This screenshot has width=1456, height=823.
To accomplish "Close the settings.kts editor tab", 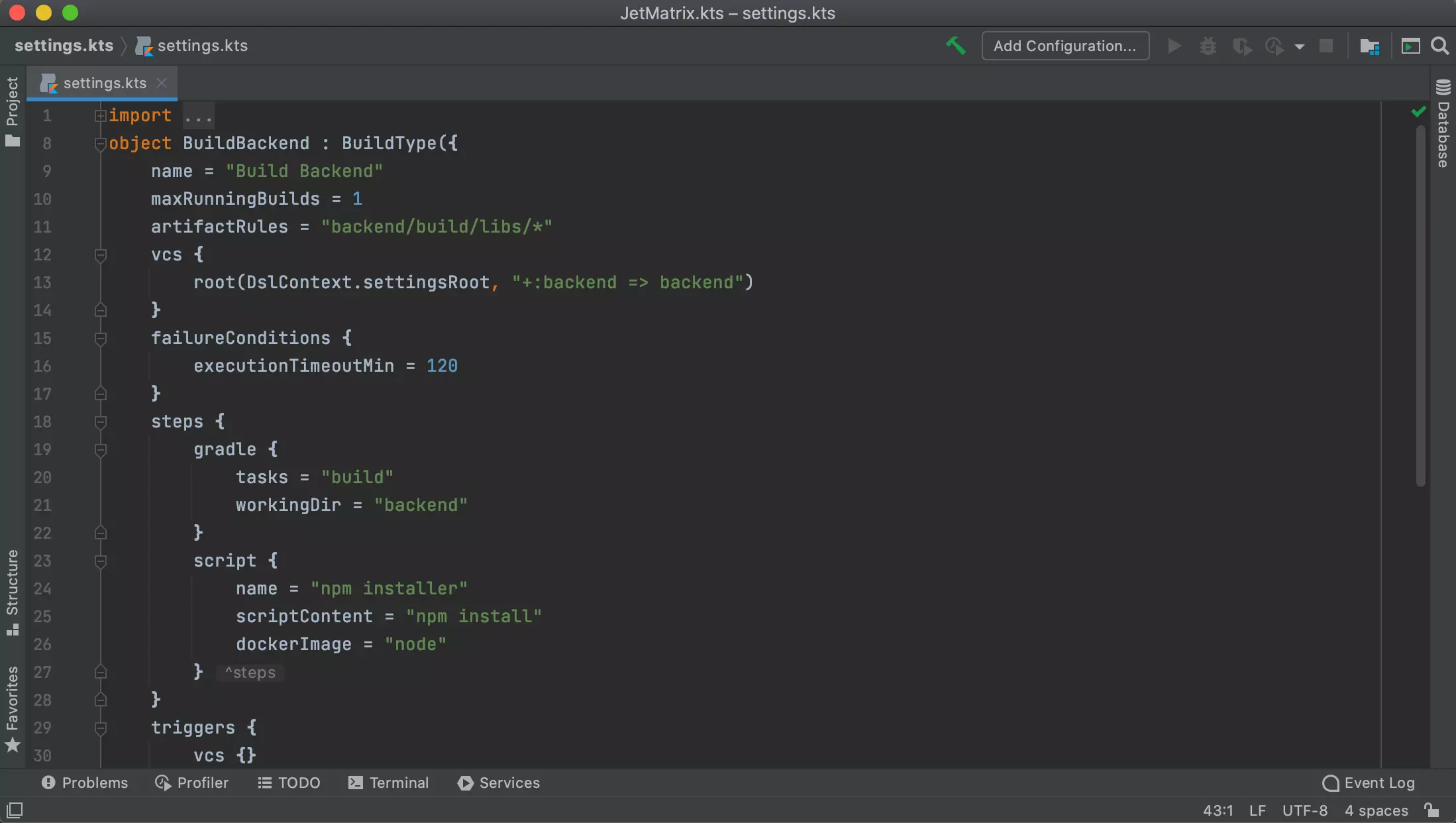I will click(162, 83).
